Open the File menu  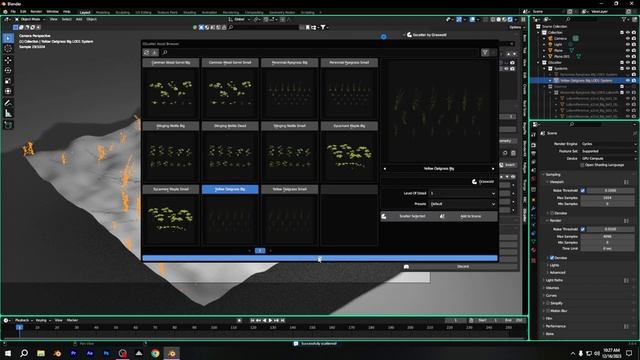[13, 12]
